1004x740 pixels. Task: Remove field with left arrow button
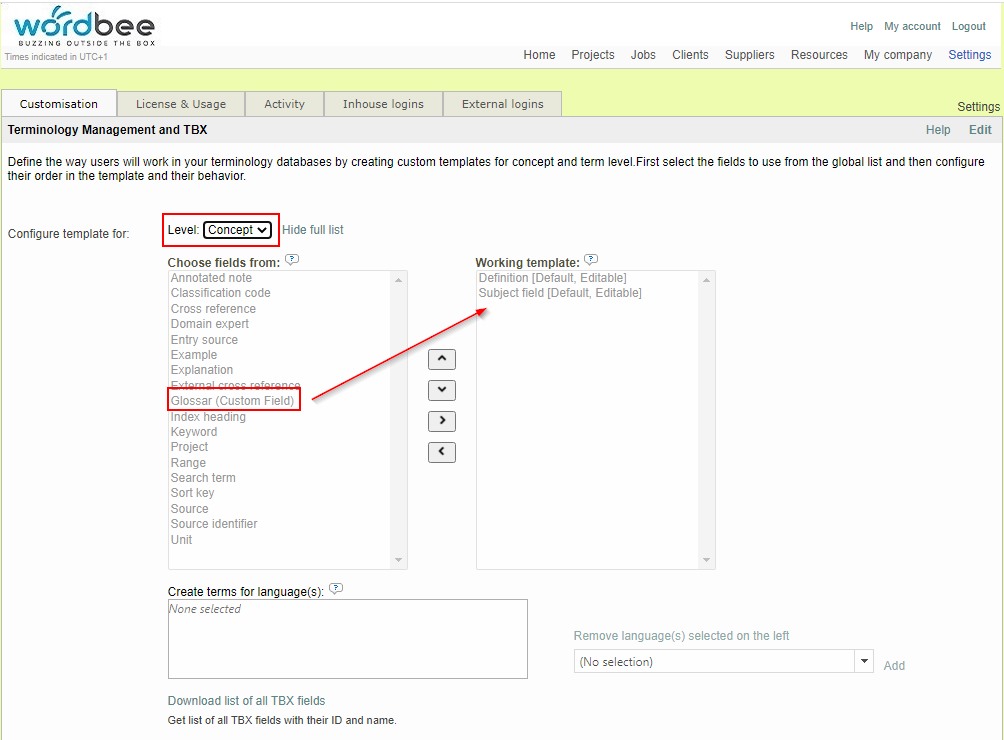441,452
